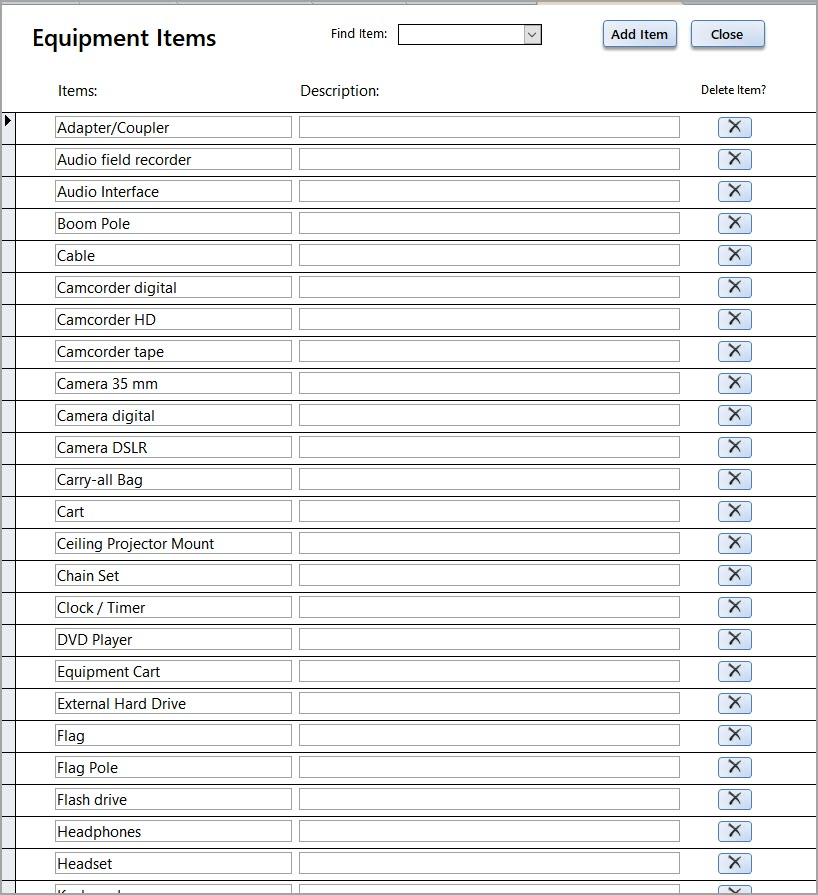Delete the Boom Pole item

pyautogui.click(x=734, y=223)
